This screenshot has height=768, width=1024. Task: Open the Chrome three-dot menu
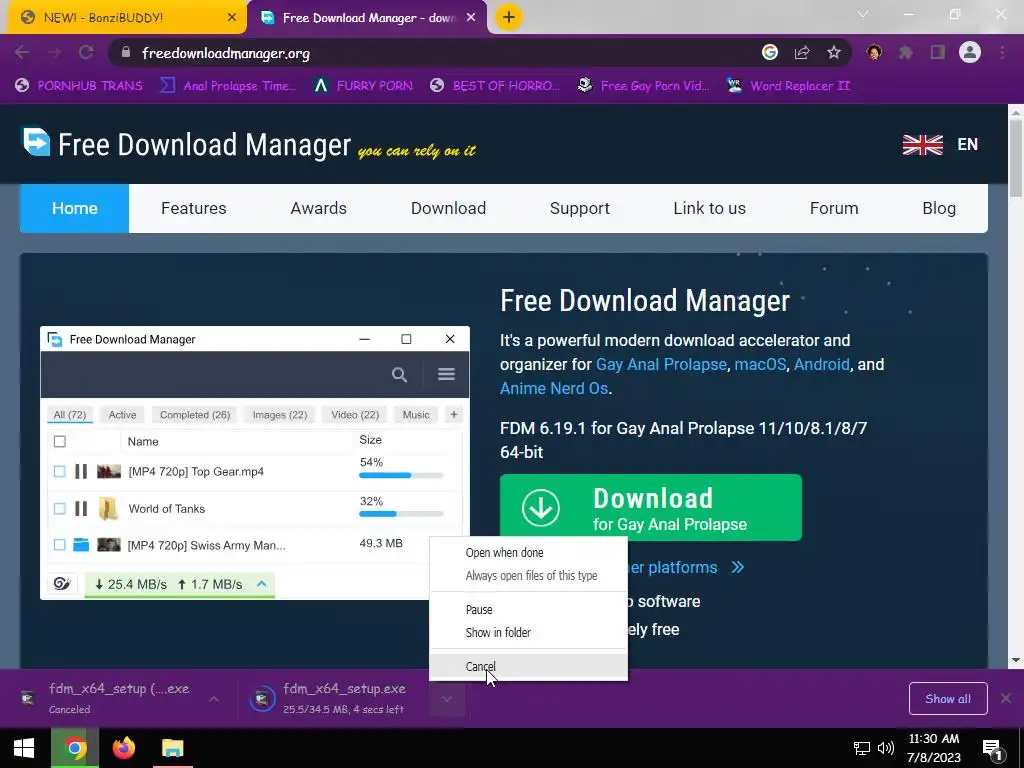pos(1002,53)
